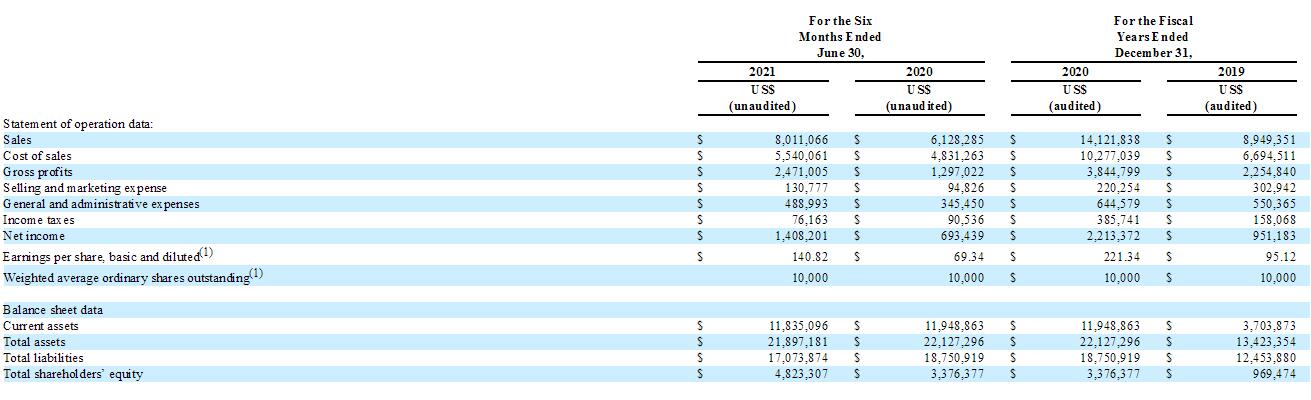Click 'General and administrative expenses' label
The height and width of the screenshot is (400, 1311).
[x=101, y=204]
